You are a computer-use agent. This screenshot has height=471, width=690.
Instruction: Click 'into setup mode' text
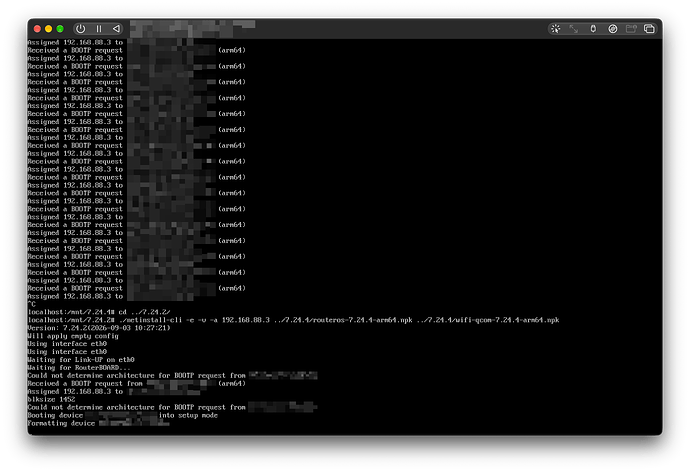(x=188, y=415)
